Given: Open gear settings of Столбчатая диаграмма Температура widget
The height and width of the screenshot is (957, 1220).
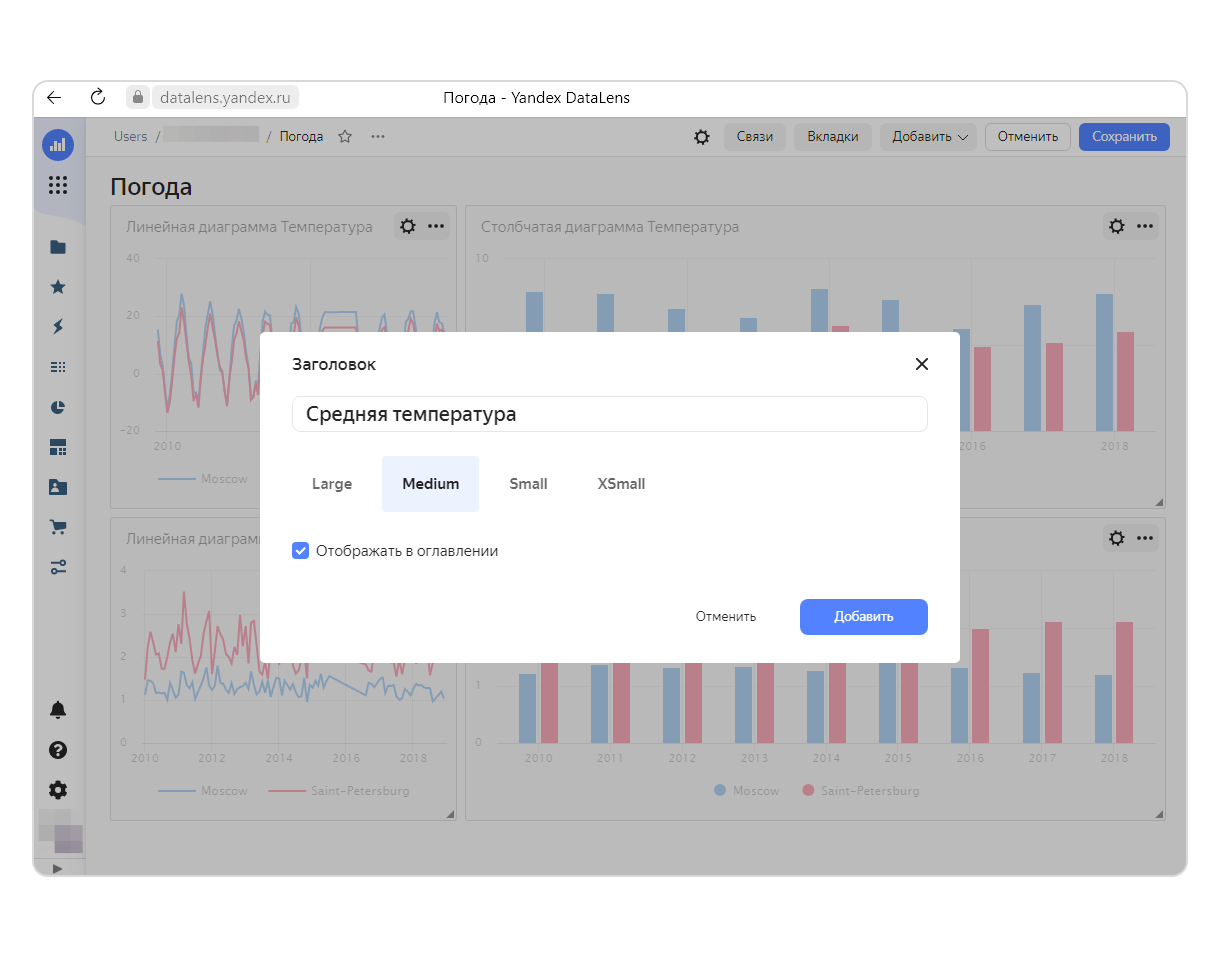Looking at the screenshot, I should coord(1117,226).
